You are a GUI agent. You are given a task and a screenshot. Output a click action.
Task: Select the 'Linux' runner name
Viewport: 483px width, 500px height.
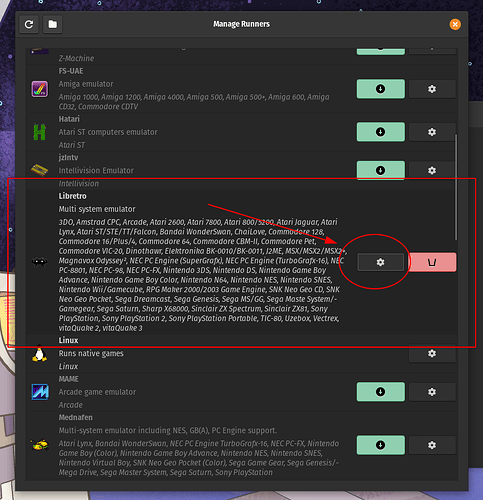pos(68,340)
